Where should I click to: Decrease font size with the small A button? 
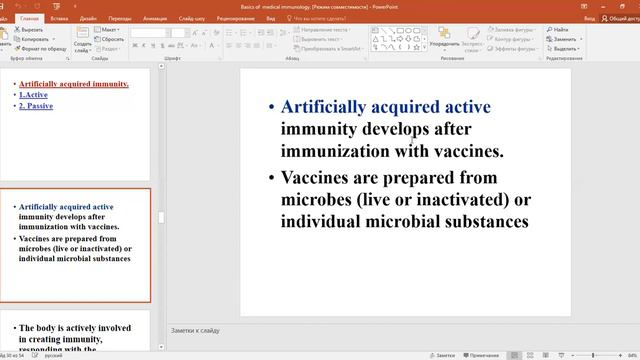tap(204, 33)
